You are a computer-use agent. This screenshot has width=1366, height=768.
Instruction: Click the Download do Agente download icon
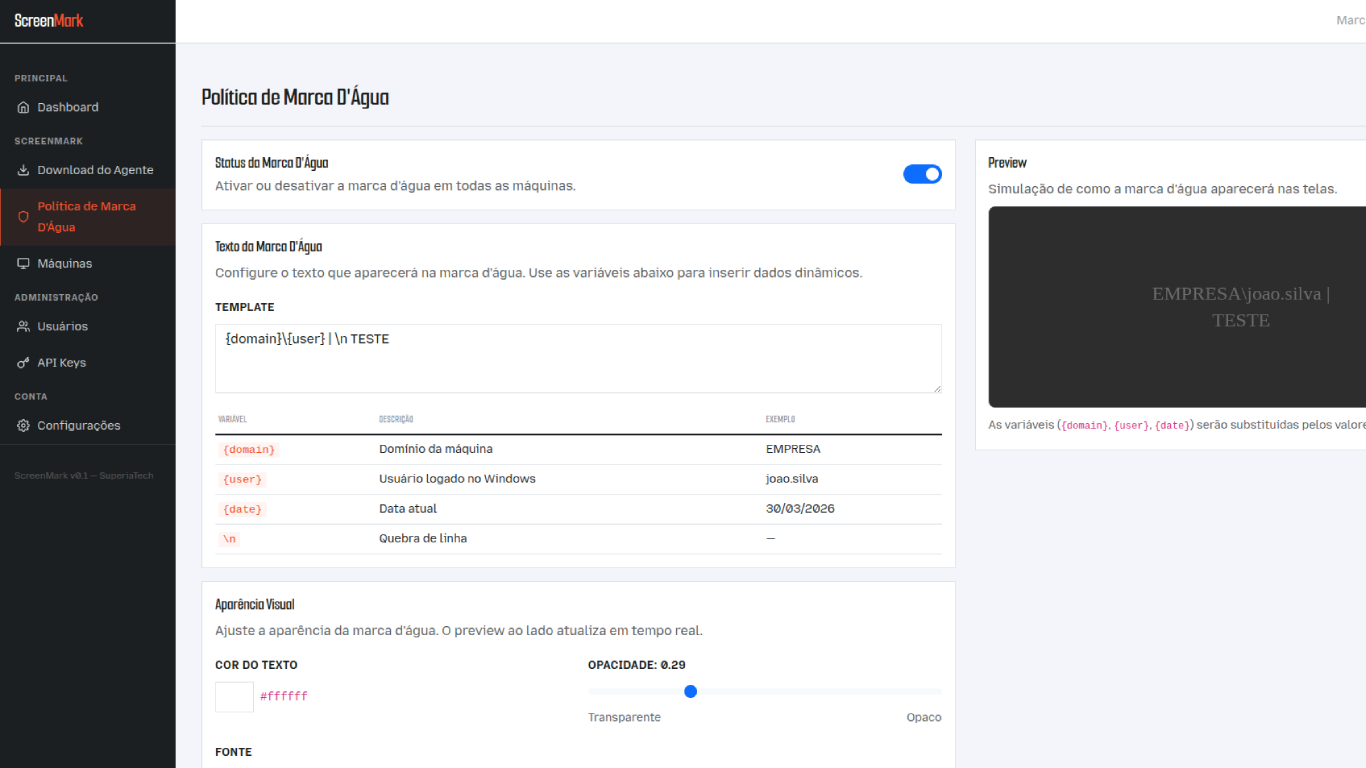tap(24, 170)
